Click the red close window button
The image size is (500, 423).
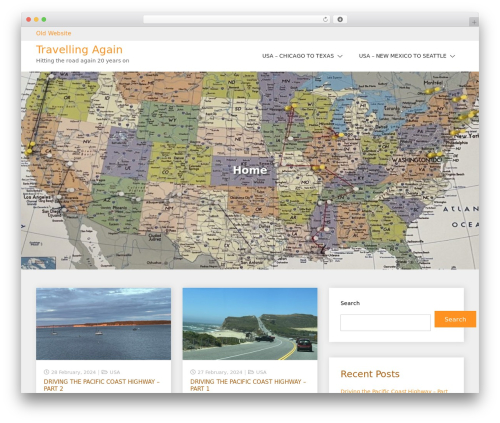tap(29, 19)
